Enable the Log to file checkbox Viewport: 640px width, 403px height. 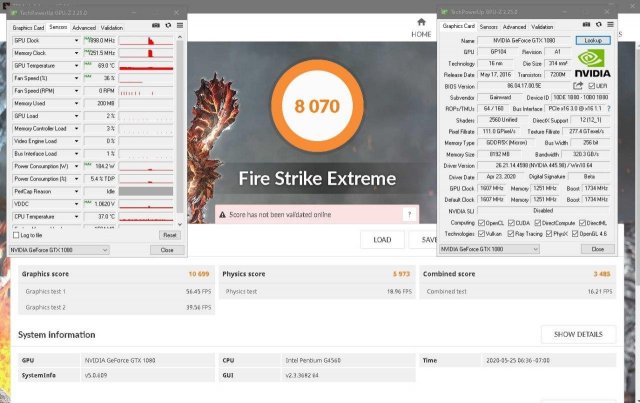[x=15, y=235]
